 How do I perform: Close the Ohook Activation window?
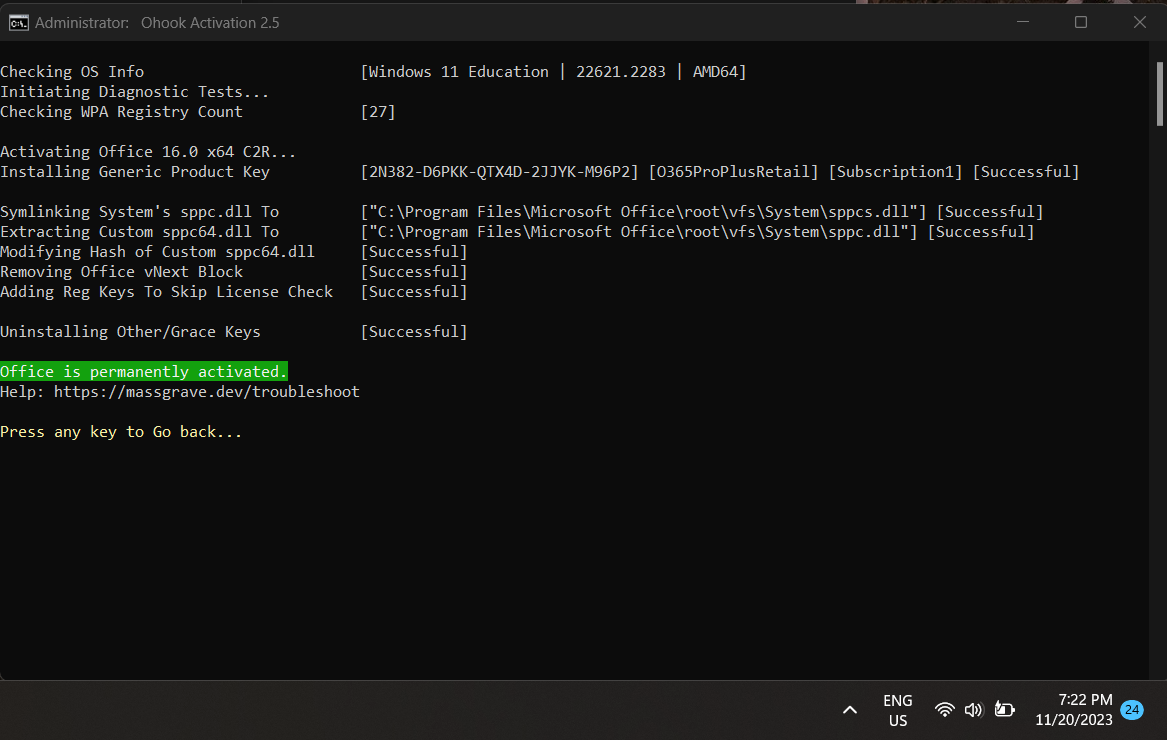tap(1139, 22)
